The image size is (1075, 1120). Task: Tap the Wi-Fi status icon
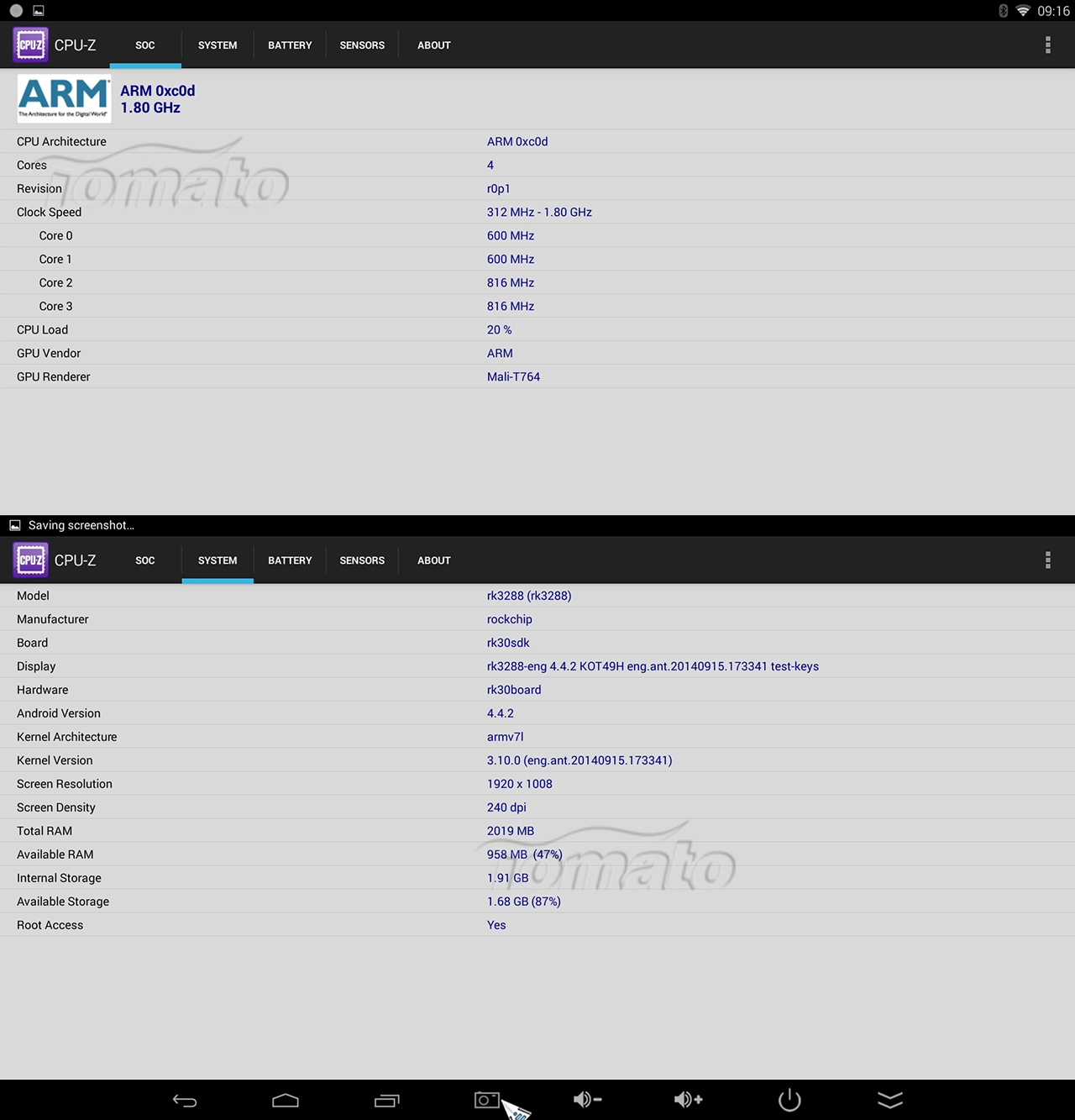pos(1023,11)
